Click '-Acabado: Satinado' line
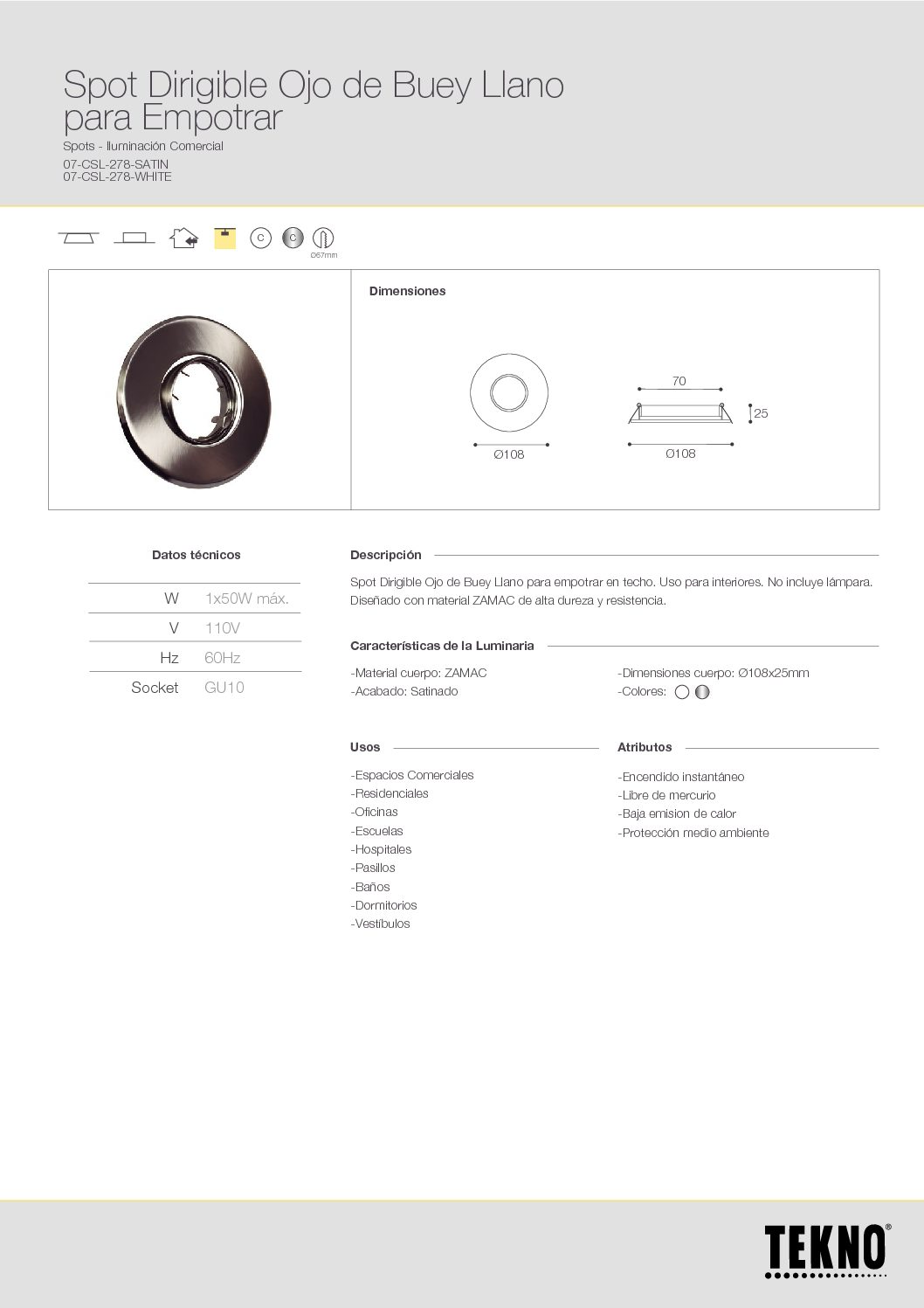The width and height of the screenshot is (924, 1308). click(x=403, y=691)
